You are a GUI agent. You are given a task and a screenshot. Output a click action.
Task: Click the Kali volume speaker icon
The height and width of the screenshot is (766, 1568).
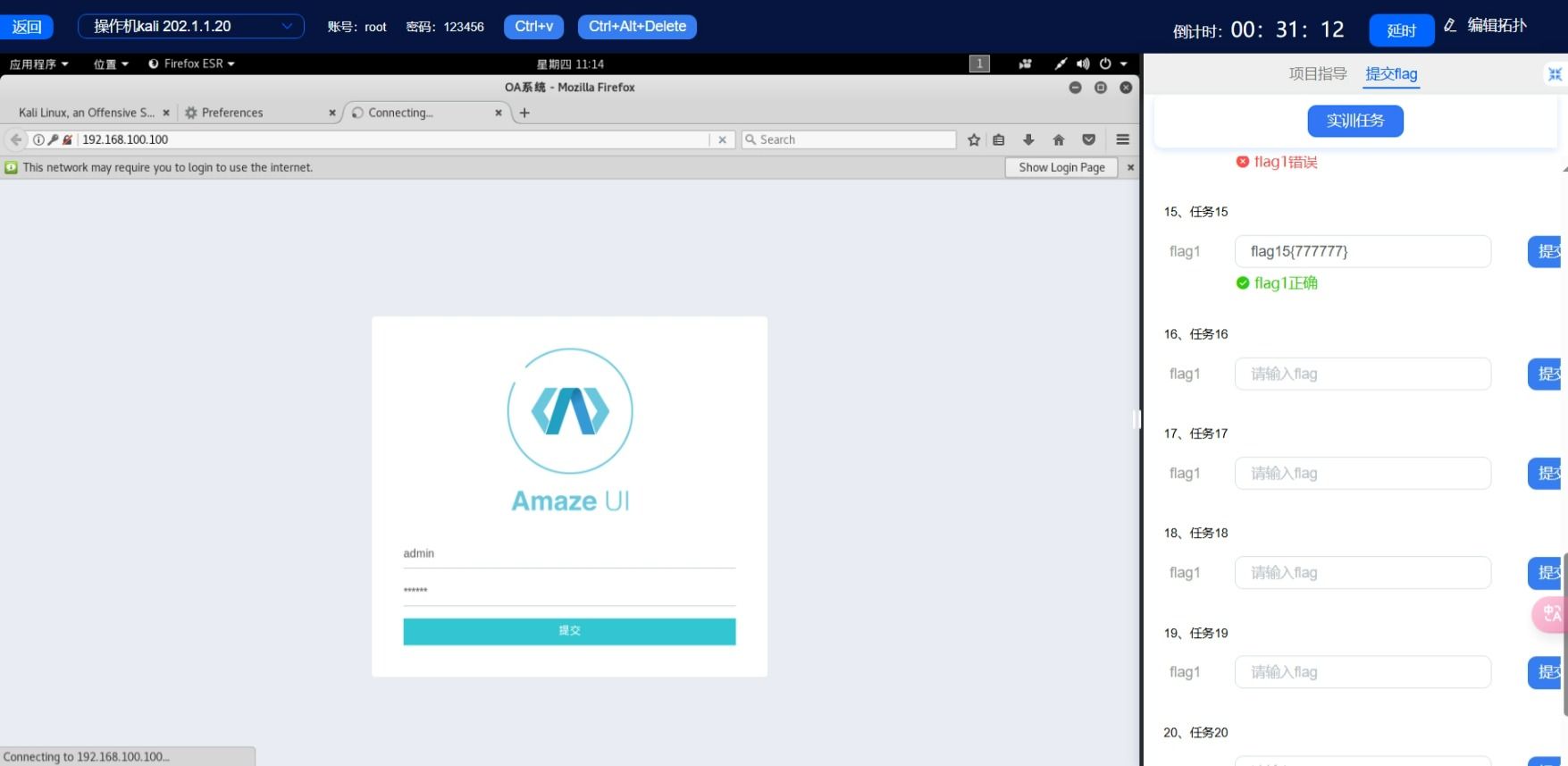(1083, 63)
